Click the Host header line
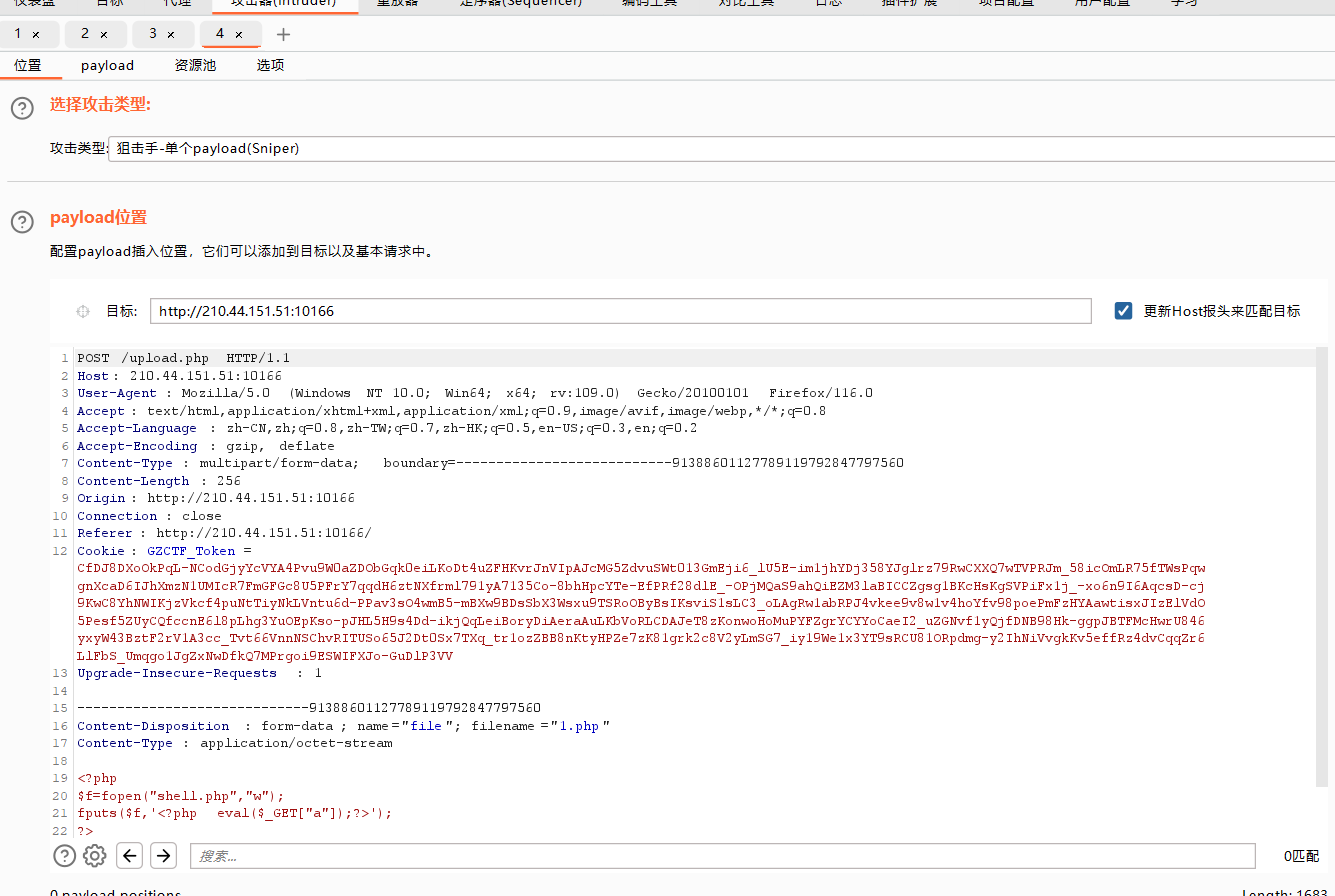This screenshot has width=1335, height=896. click(179, 376)
